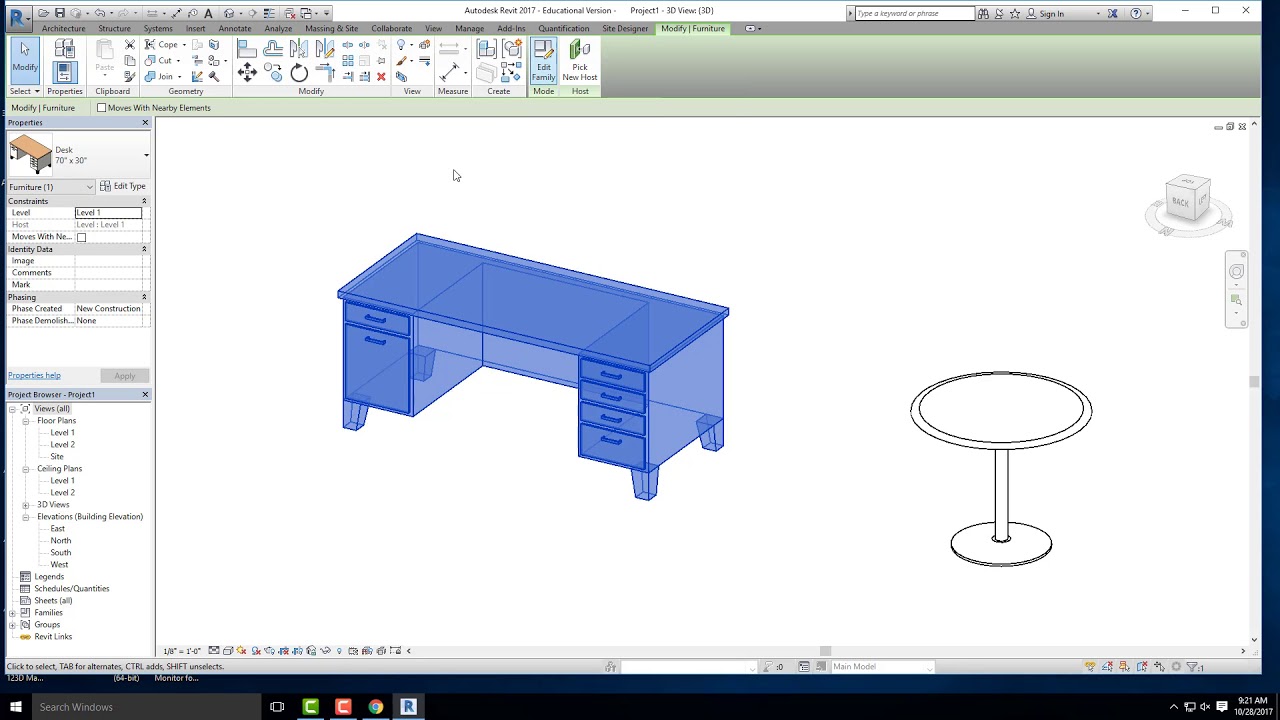Image resolution: width=1280 pixels, height=720 pixels.
Task: Collapse the Phasing section
Action: [x=144, y=297]
